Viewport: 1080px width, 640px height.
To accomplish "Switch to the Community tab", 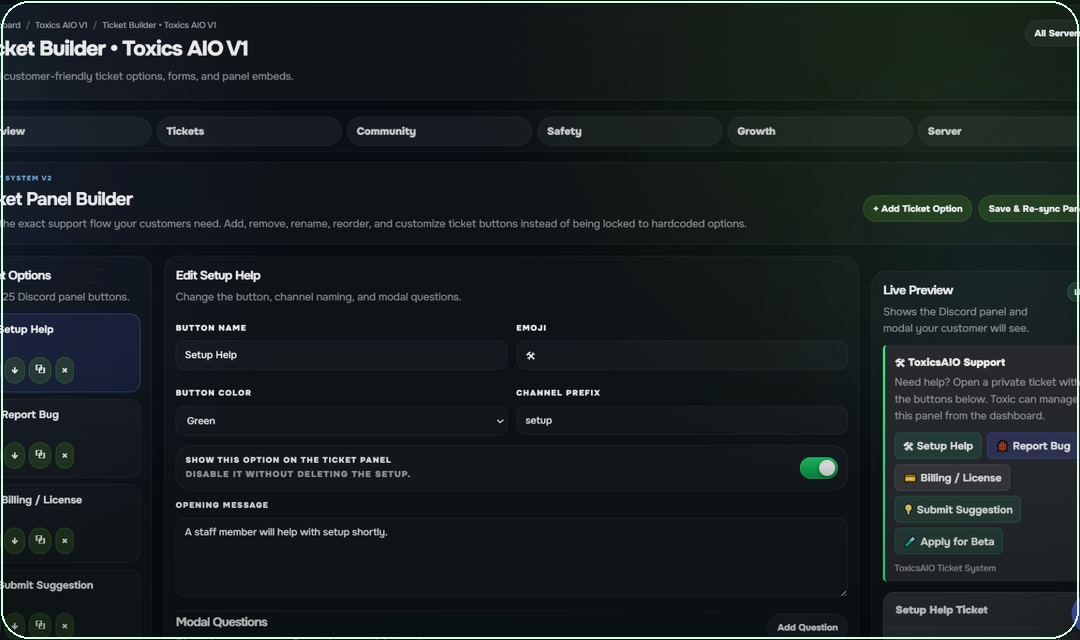I will (439, 131).
